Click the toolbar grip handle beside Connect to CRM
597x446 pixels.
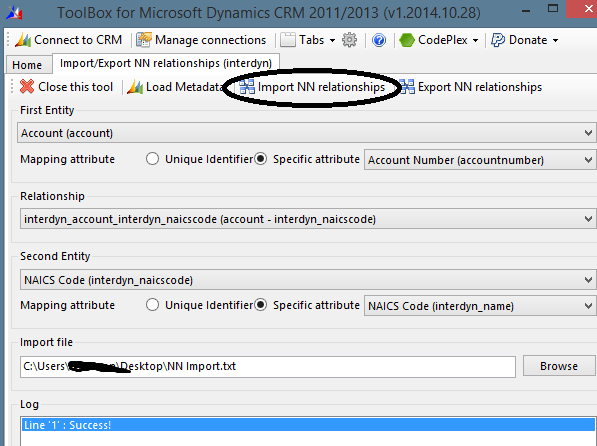pos(8,40)
